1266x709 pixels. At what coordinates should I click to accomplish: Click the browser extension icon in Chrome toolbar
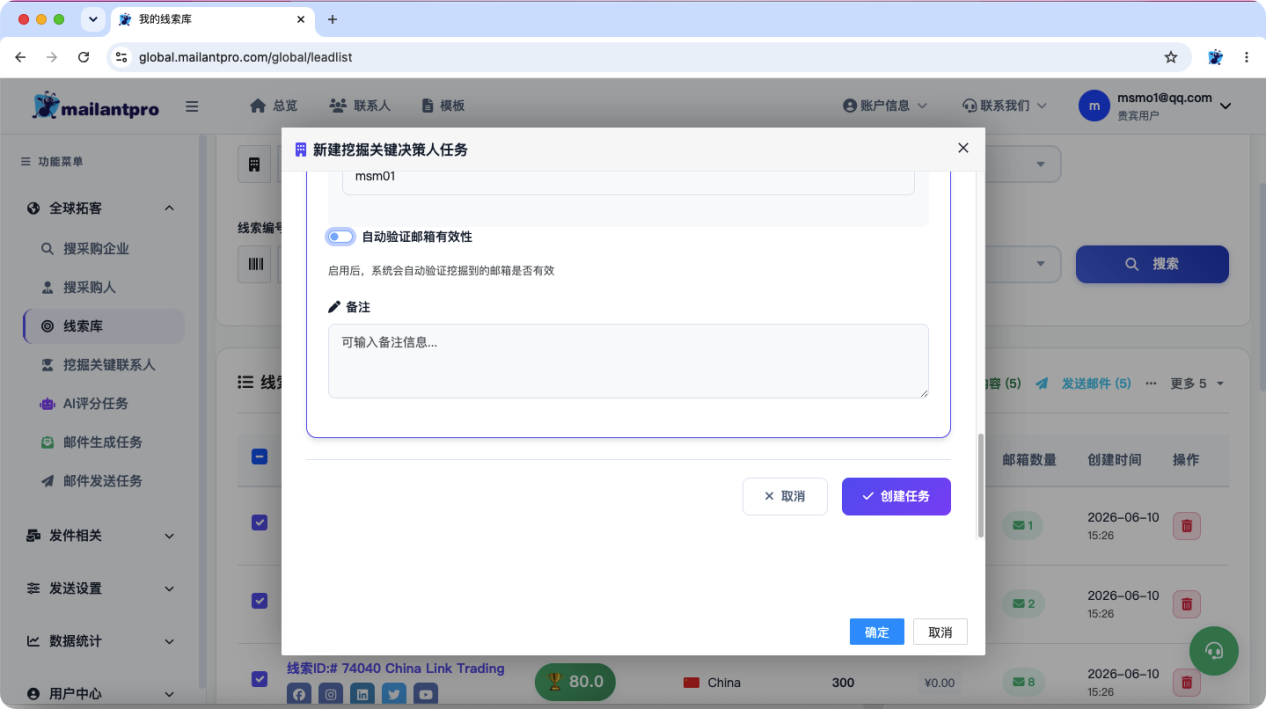[1215, 57]
